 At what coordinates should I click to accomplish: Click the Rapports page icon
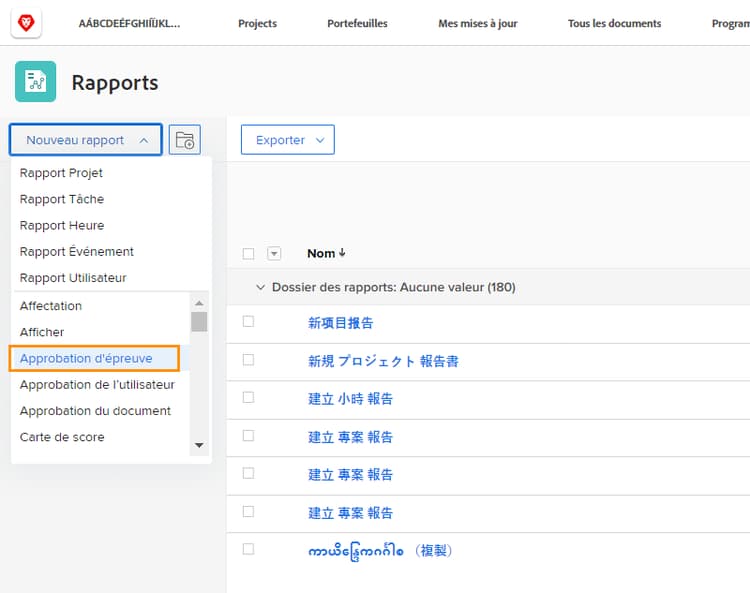[x=35, y=82]
